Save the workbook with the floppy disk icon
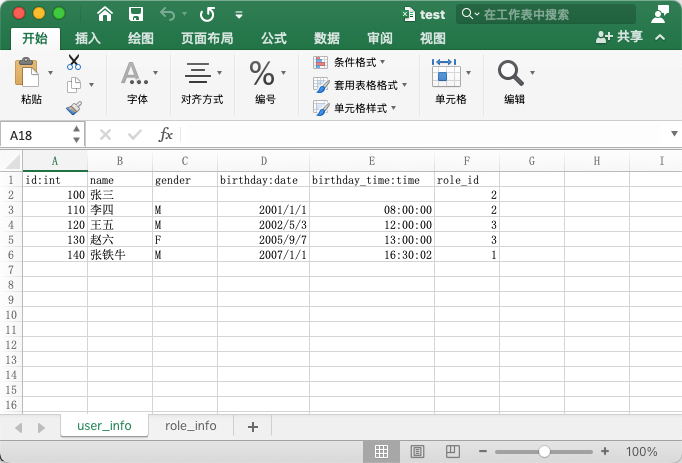This screenshot has height=463, width=682. pyautogui.click(x=136, y=14)
